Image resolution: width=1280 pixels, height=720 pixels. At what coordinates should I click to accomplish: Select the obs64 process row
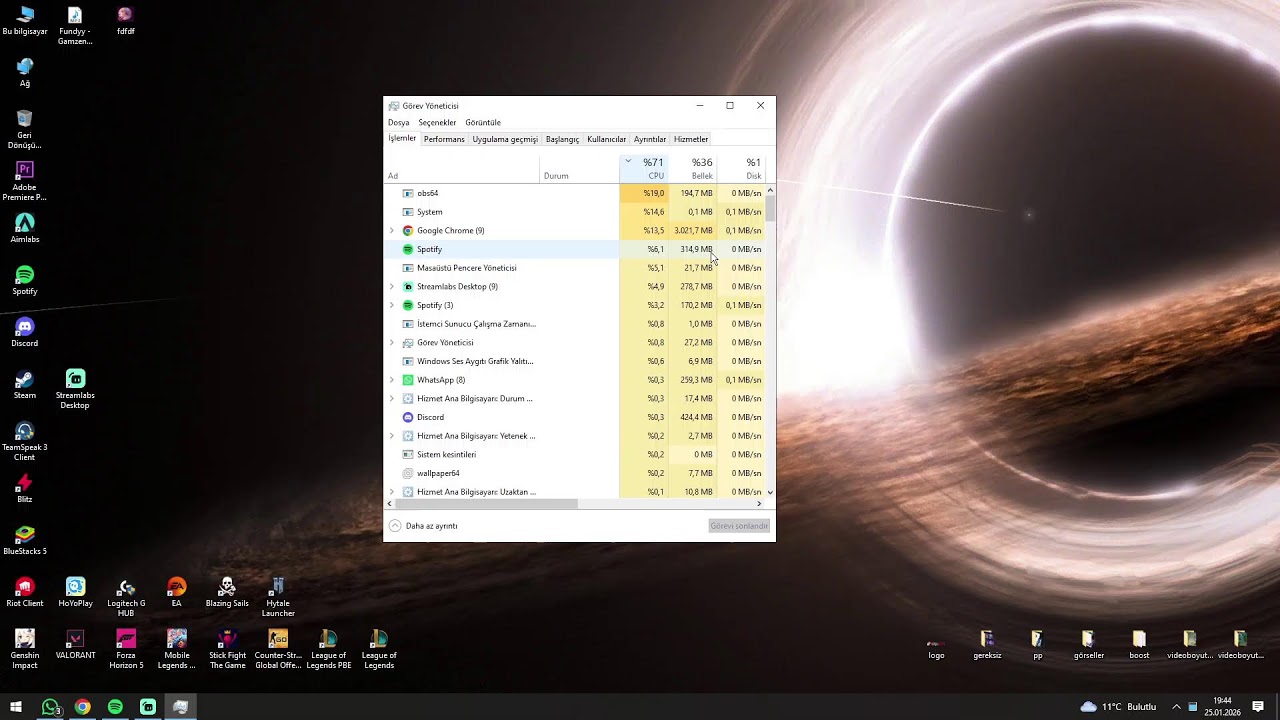(x=575, y=193)
